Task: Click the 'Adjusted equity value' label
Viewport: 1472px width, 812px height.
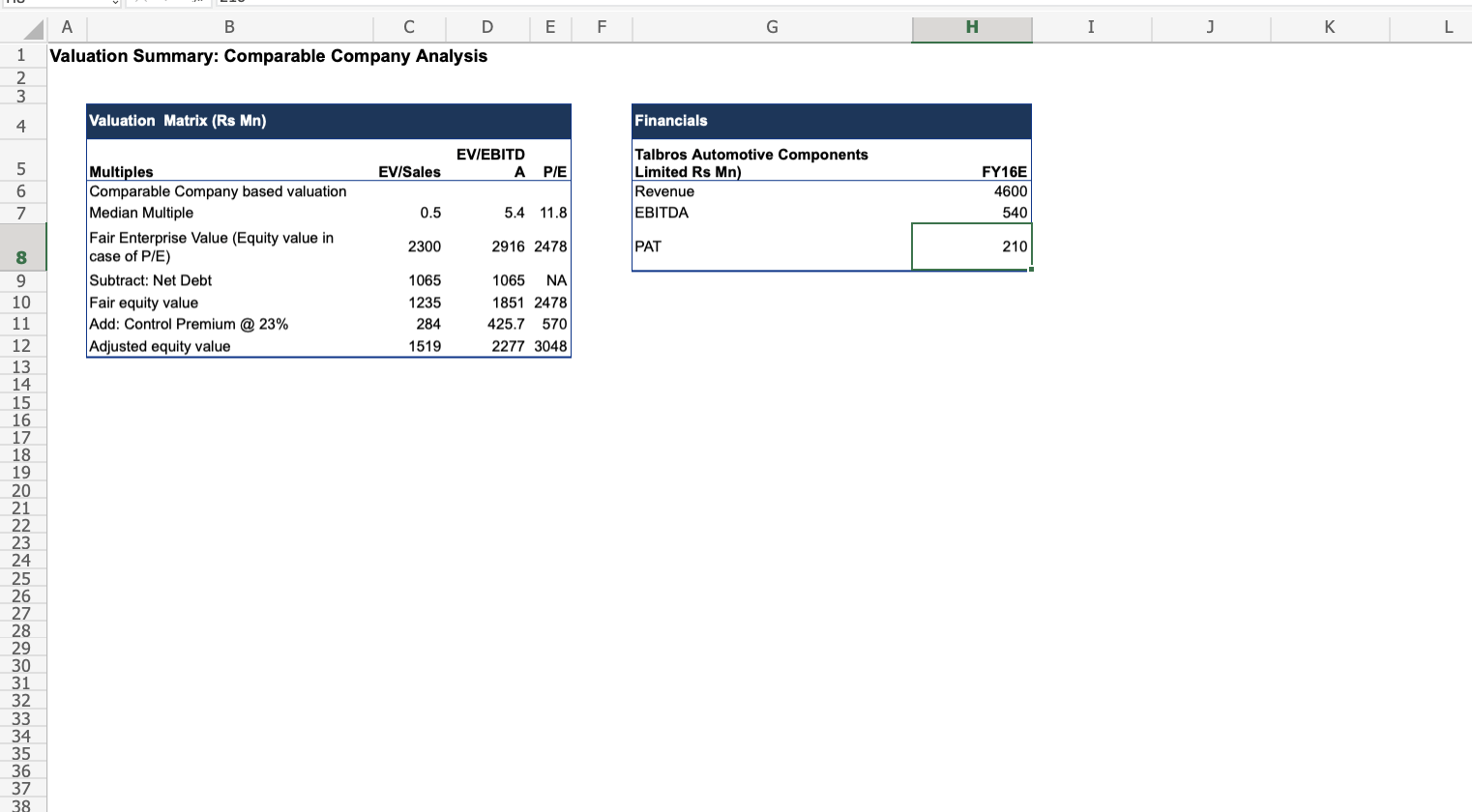Action: coord(230,346)
